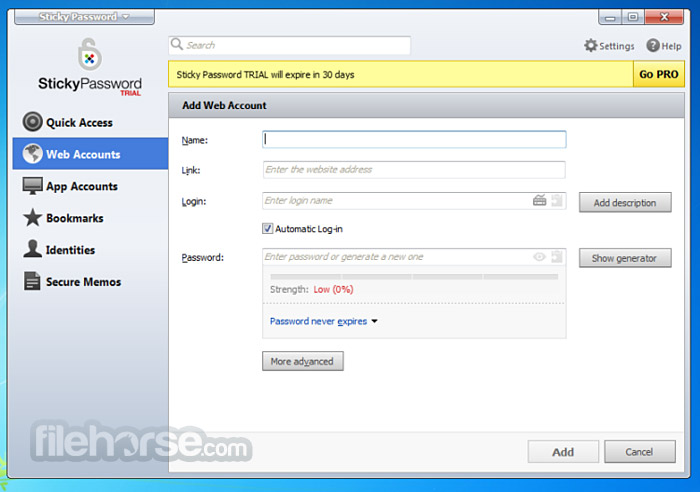This screenshot has height=492, width=700.
Task: Click copy icon in Login field
Action: point(557,200)
